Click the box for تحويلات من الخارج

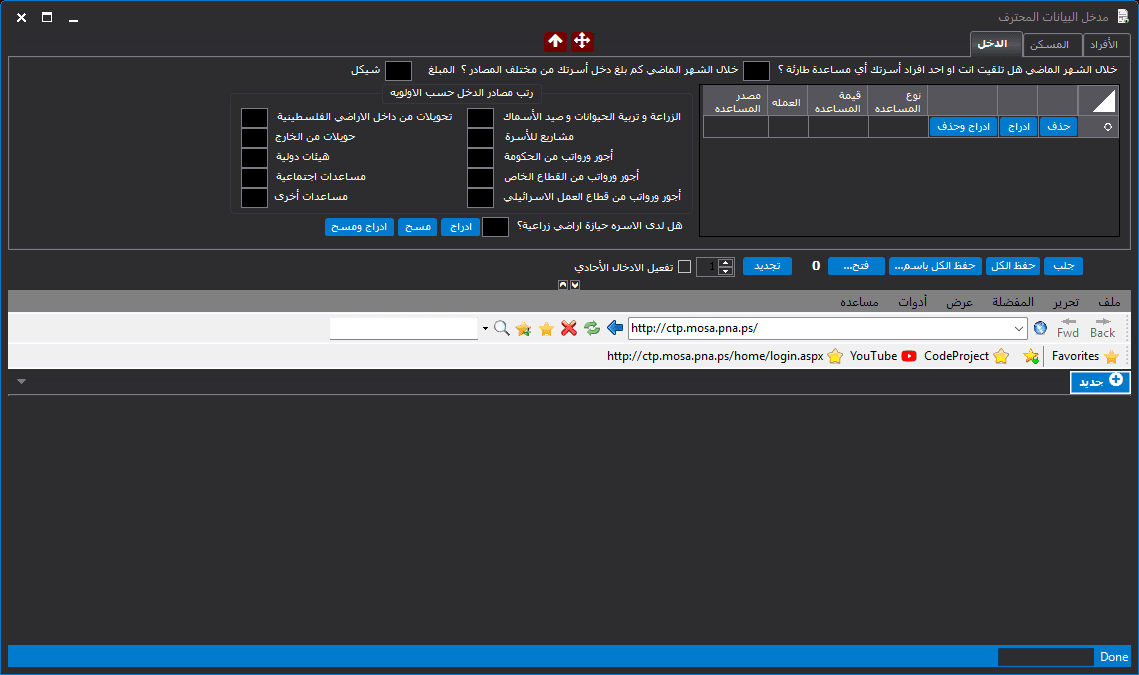tap(254, 137)
